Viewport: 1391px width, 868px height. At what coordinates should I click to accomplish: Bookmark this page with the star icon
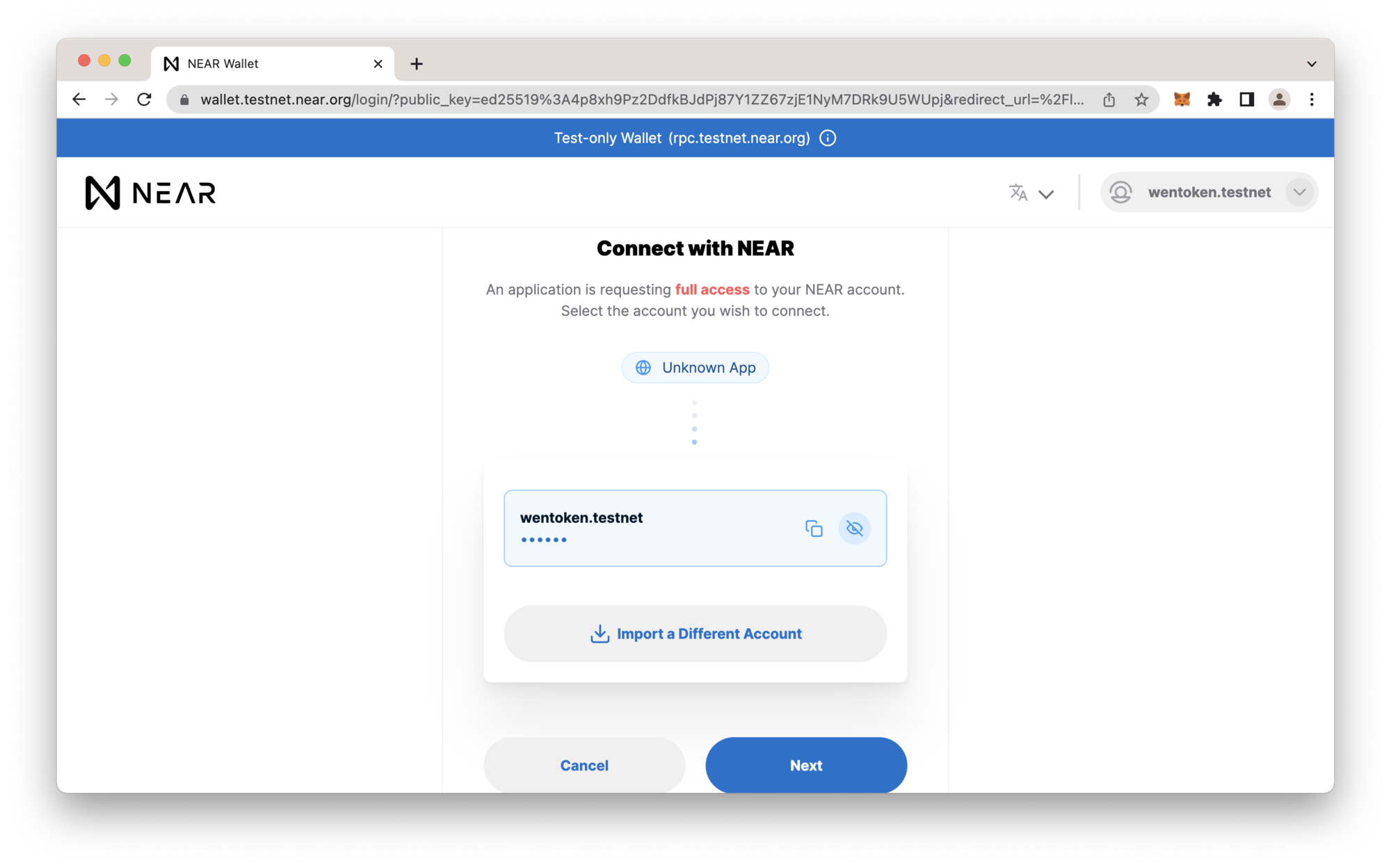[1141, 99]
